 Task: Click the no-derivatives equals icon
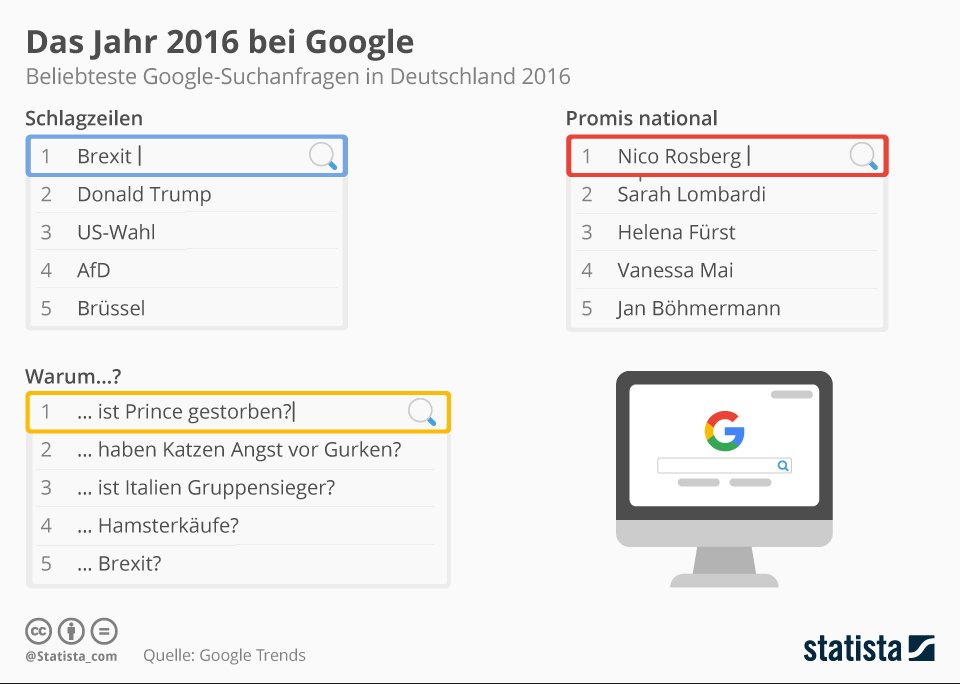(x=104, y=631)
